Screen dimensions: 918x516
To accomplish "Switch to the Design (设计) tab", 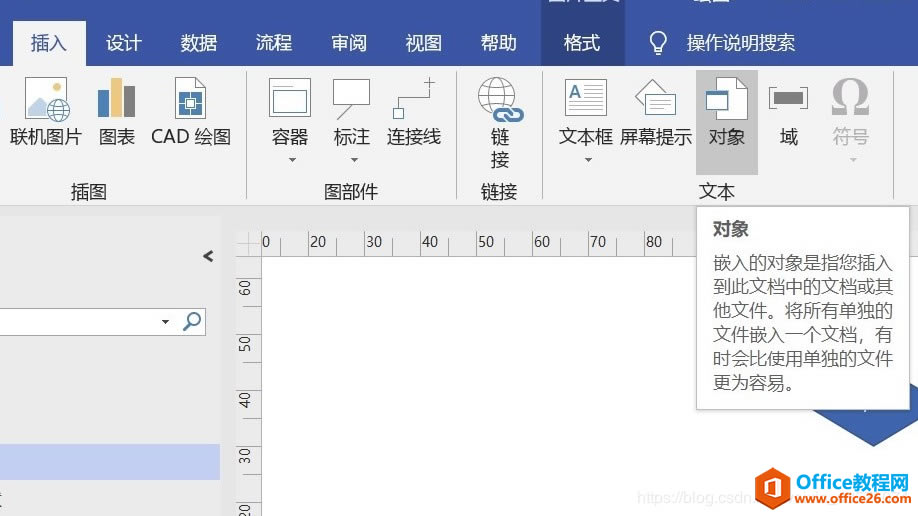I will pos(124,43).
